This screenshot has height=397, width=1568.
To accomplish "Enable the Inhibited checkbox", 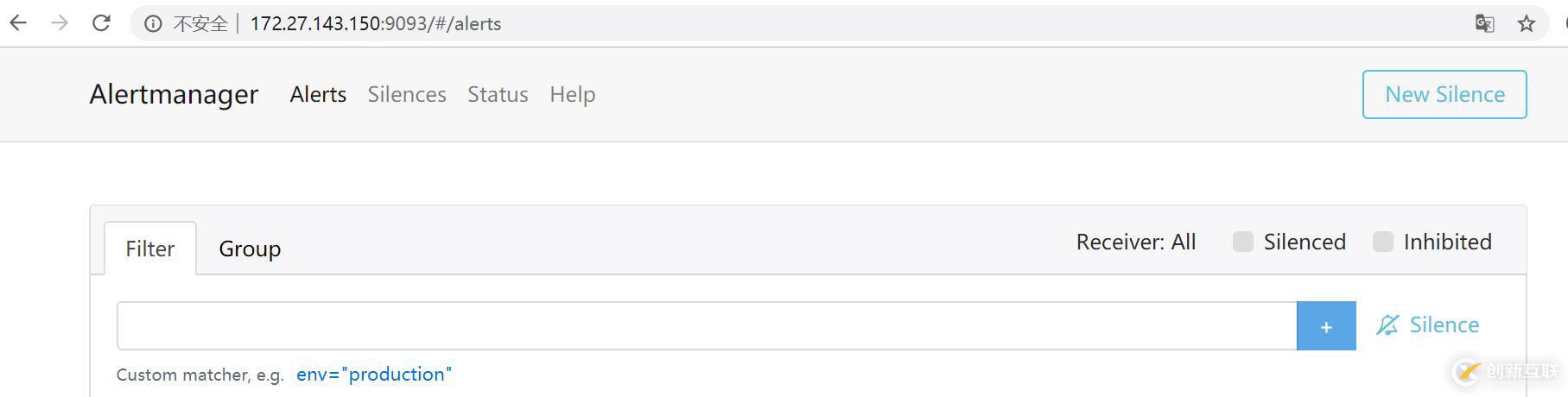I will click(x=1383, y=242).
